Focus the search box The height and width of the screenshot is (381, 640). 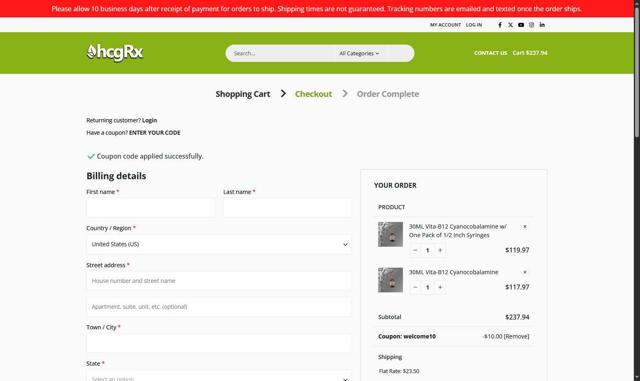tap(282, 53)
